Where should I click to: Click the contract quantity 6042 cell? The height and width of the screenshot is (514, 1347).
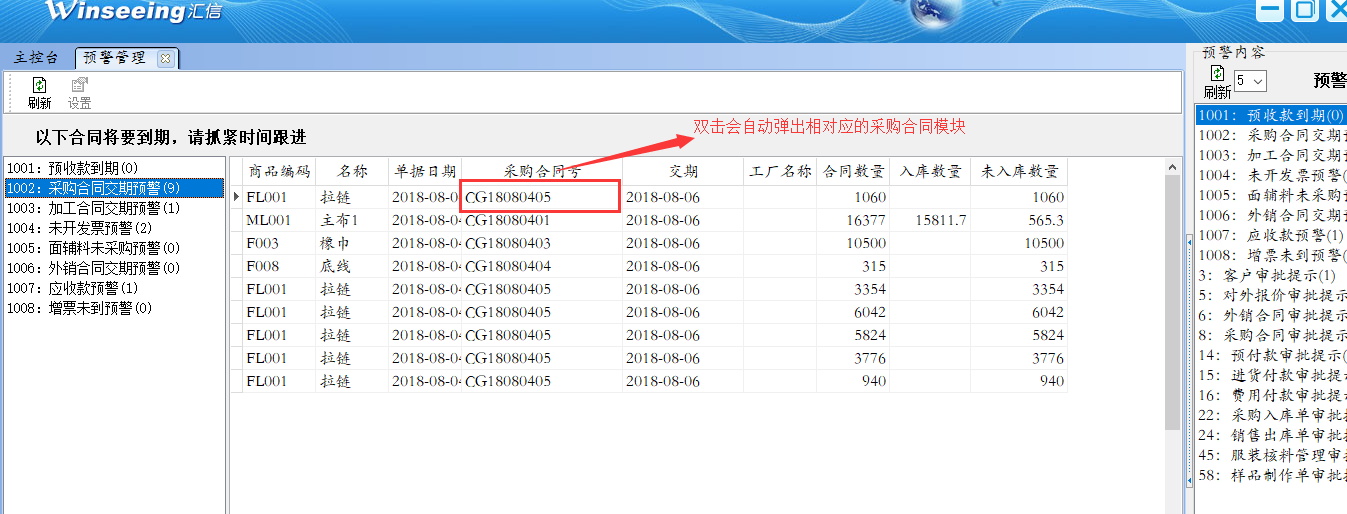click(x=854, y=312)
